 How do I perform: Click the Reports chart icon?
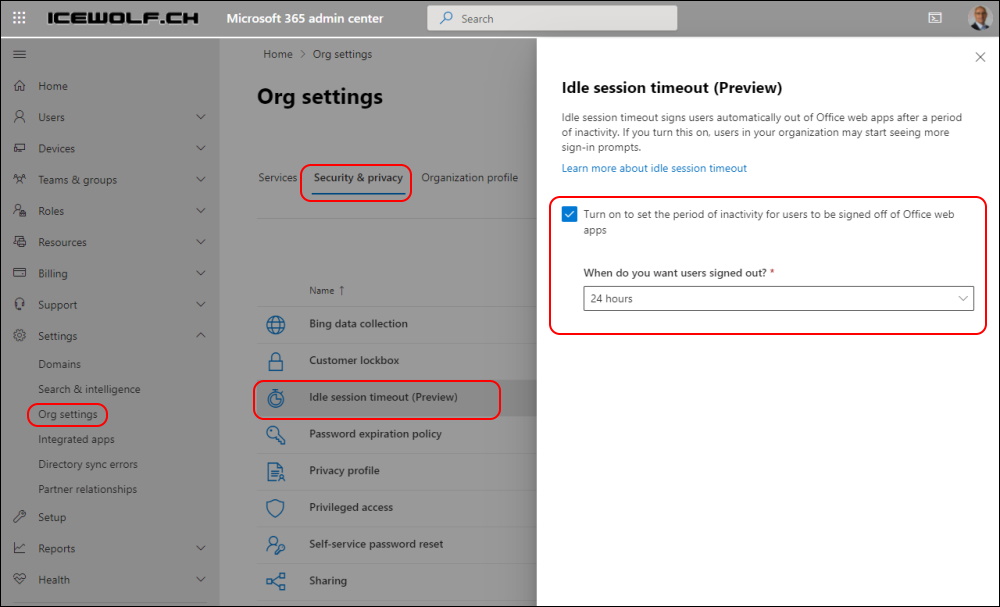[20, 548]
